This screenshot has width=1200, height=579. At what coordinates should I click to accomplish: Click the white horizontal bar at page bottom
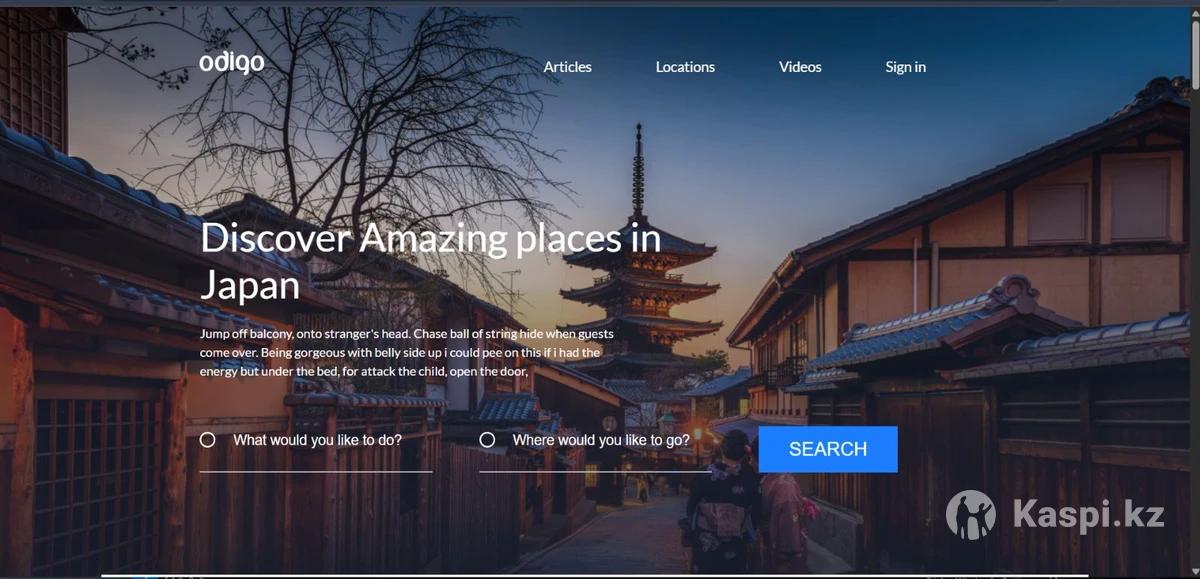click(600, 575)
